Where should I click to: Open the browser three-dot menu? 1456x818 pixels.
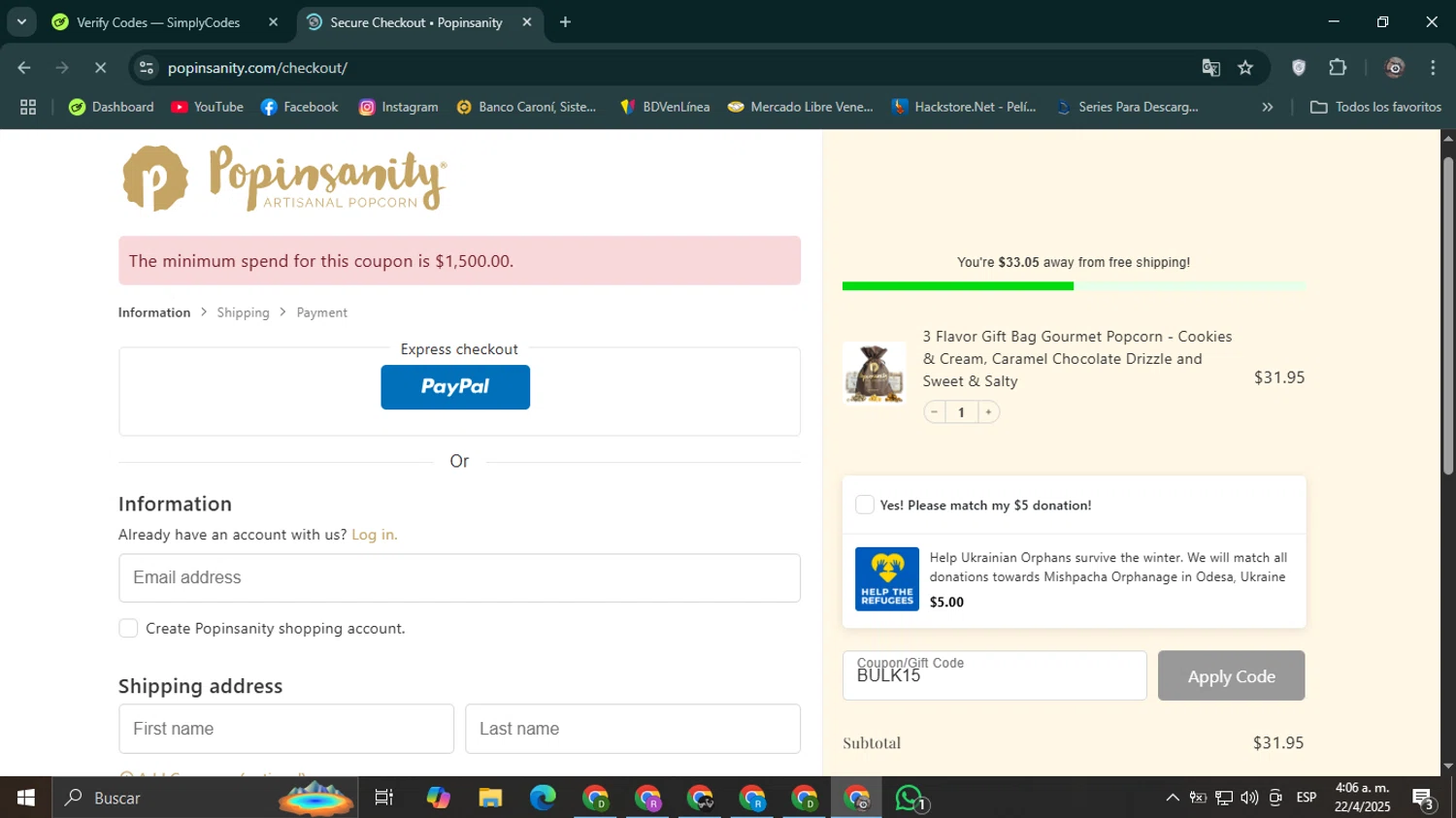1433,68
